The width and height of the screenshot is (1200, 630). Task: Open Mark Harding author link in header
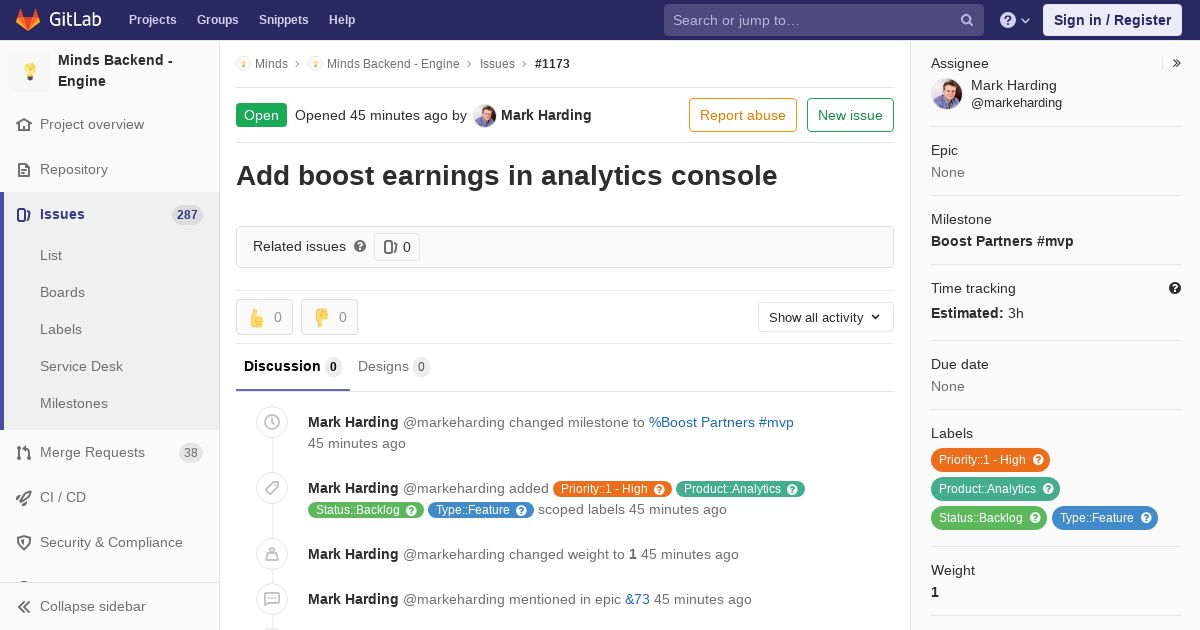546,116
